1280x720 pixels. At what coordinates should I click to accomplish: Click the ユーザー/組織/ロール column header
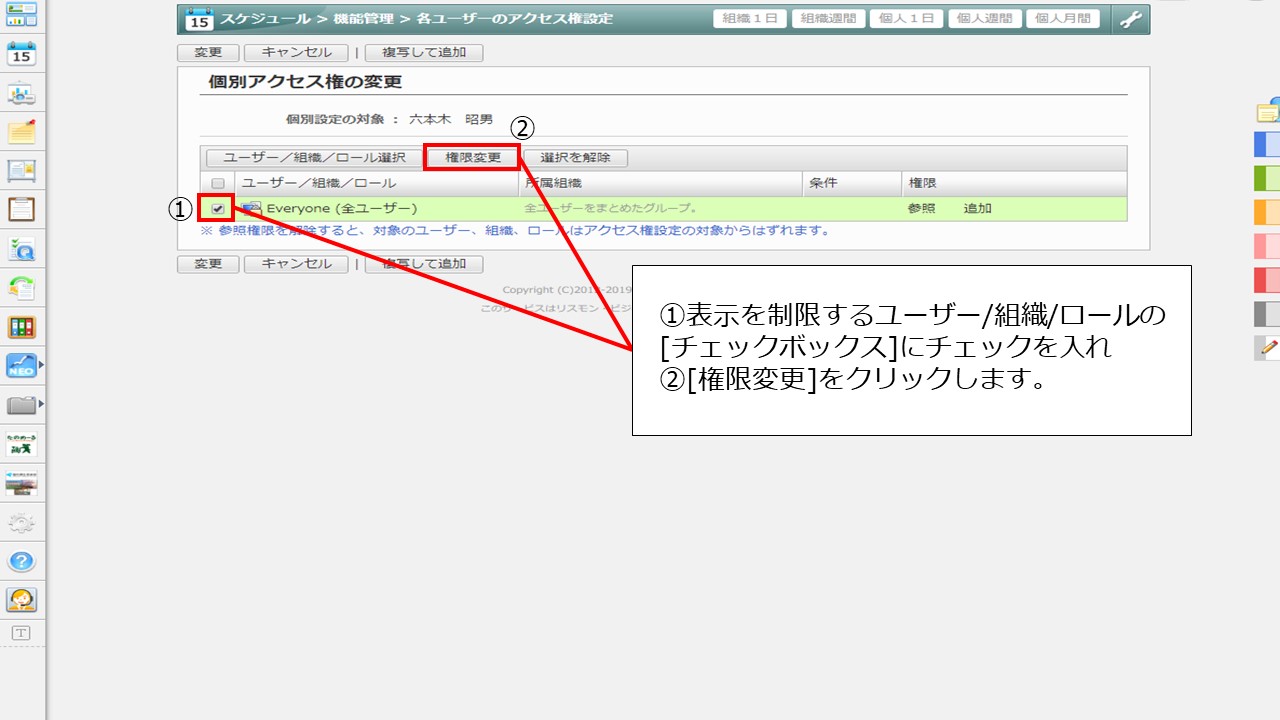click(x=319, y=184)
